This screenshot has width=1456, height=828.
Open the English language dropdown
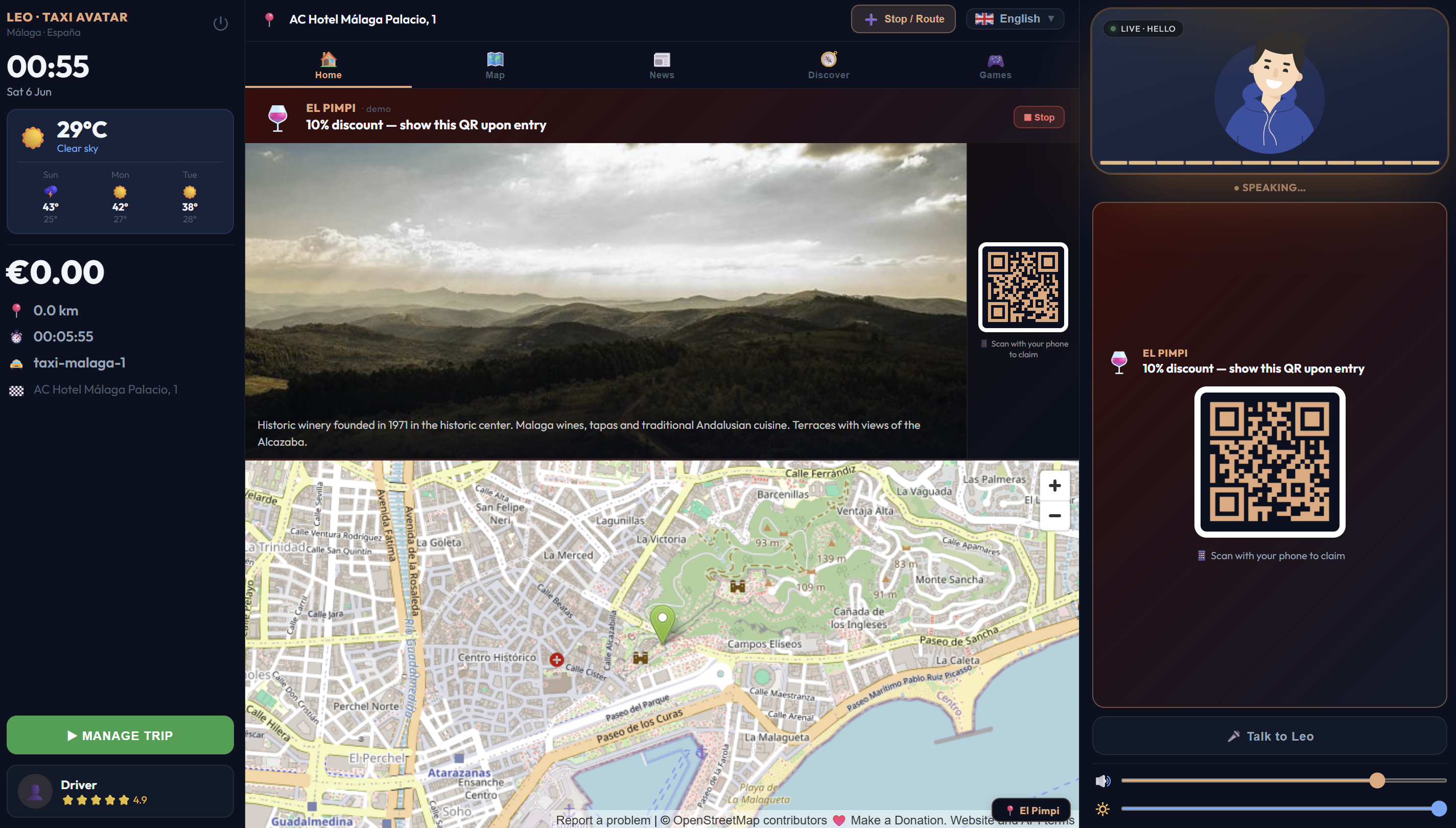click(1015, 19)
